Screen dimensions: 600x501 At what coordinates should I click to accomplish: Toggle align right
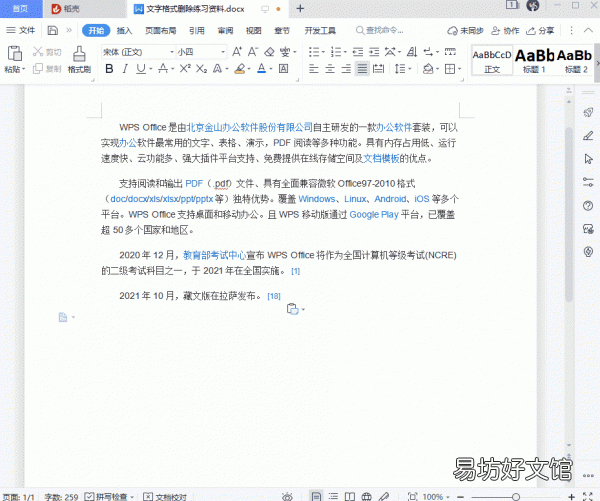[346, 69]
